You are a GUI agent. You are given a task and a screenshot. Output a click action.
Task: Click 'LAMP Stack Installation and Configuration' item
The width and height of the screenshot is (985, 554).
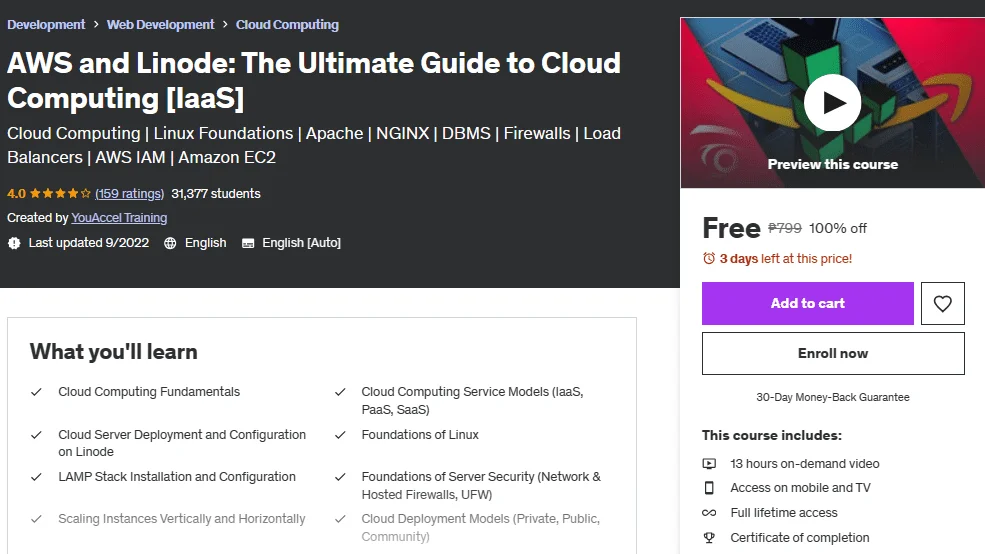point(177,477)
